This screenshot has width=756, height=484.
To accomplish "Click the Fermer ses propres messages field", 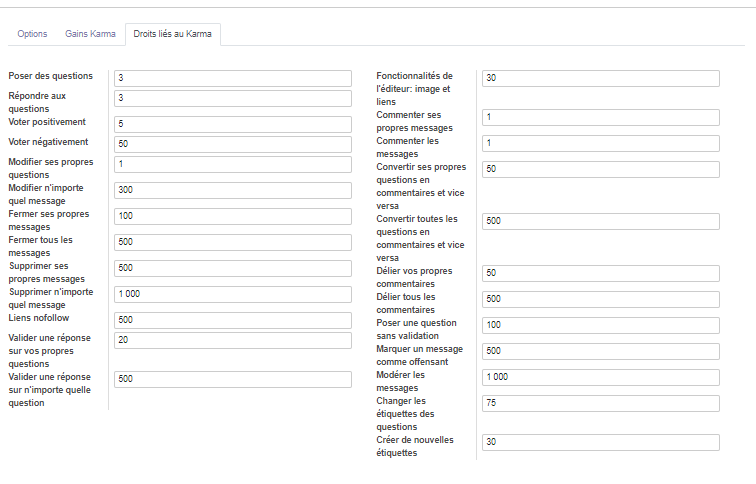I will coord(232,216).
